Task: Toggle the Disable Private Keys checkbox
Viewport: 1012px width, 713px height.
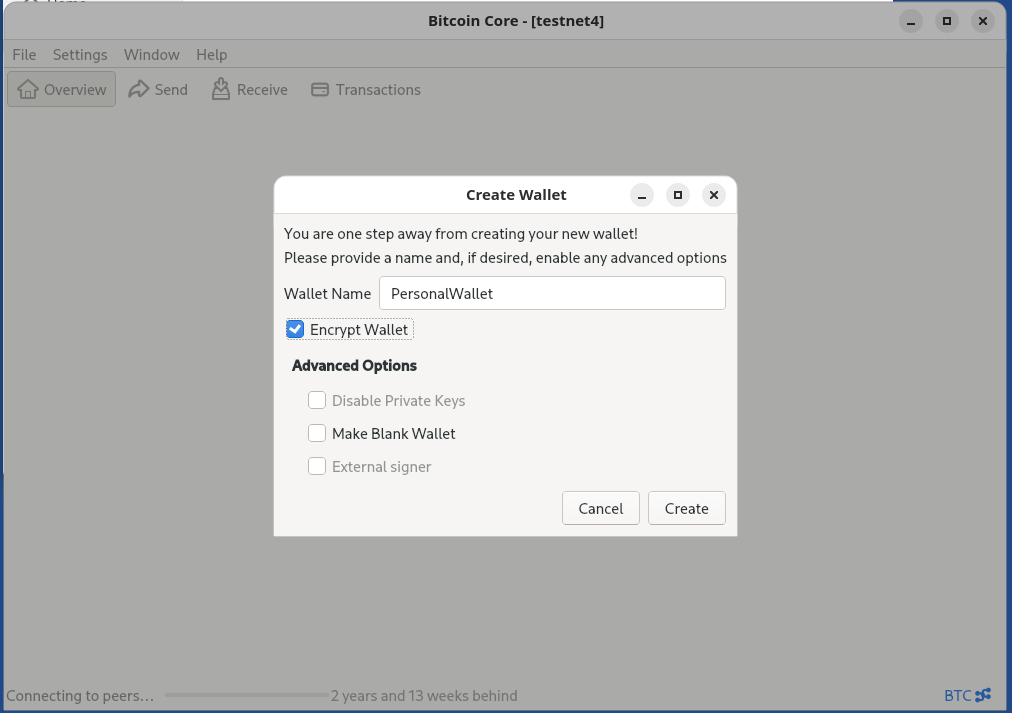Action: coord(317,400)
